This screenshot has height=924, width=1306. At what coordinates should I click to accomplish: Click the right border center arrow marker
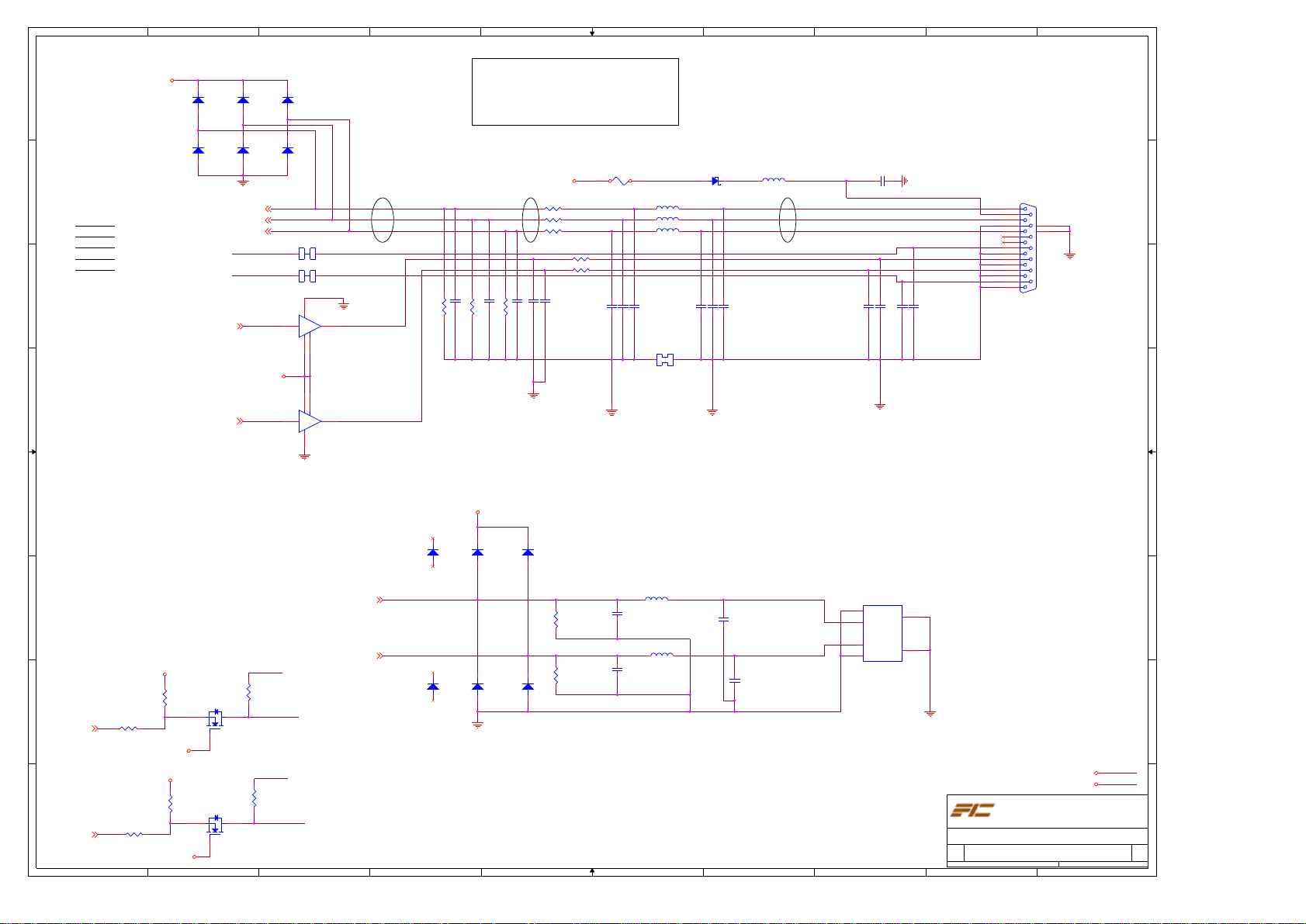[1152, 452]
